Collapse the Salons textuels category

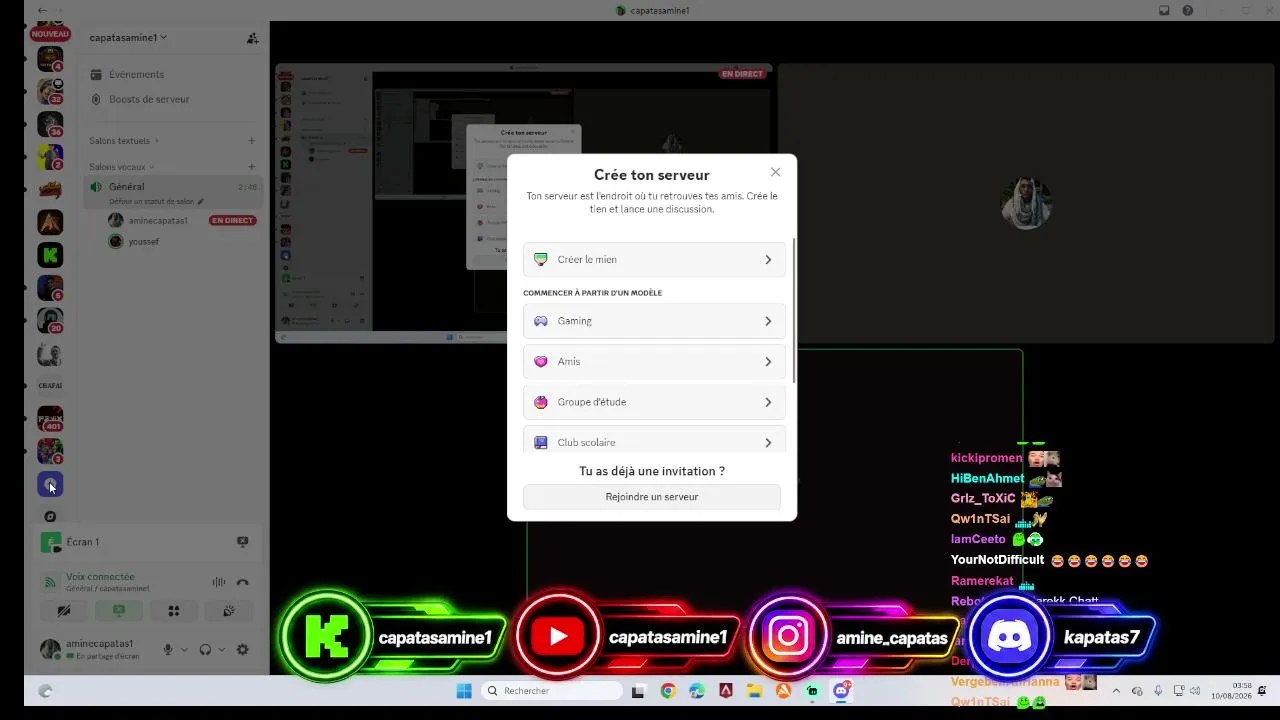tap(124, 141)
